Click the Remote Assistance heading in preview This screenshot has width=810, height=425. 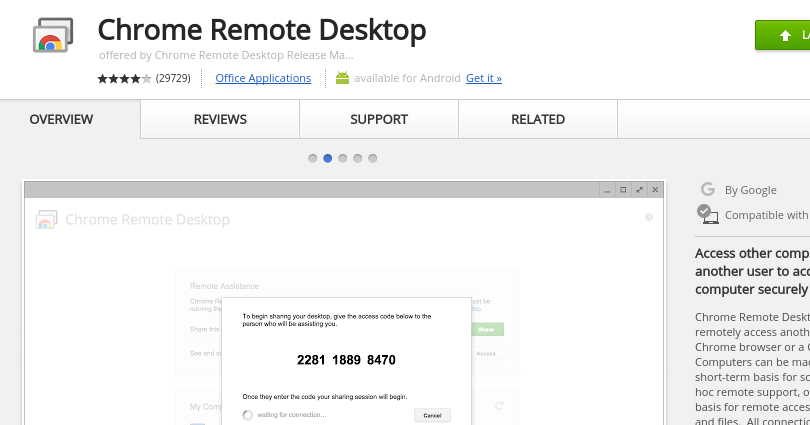224,286
